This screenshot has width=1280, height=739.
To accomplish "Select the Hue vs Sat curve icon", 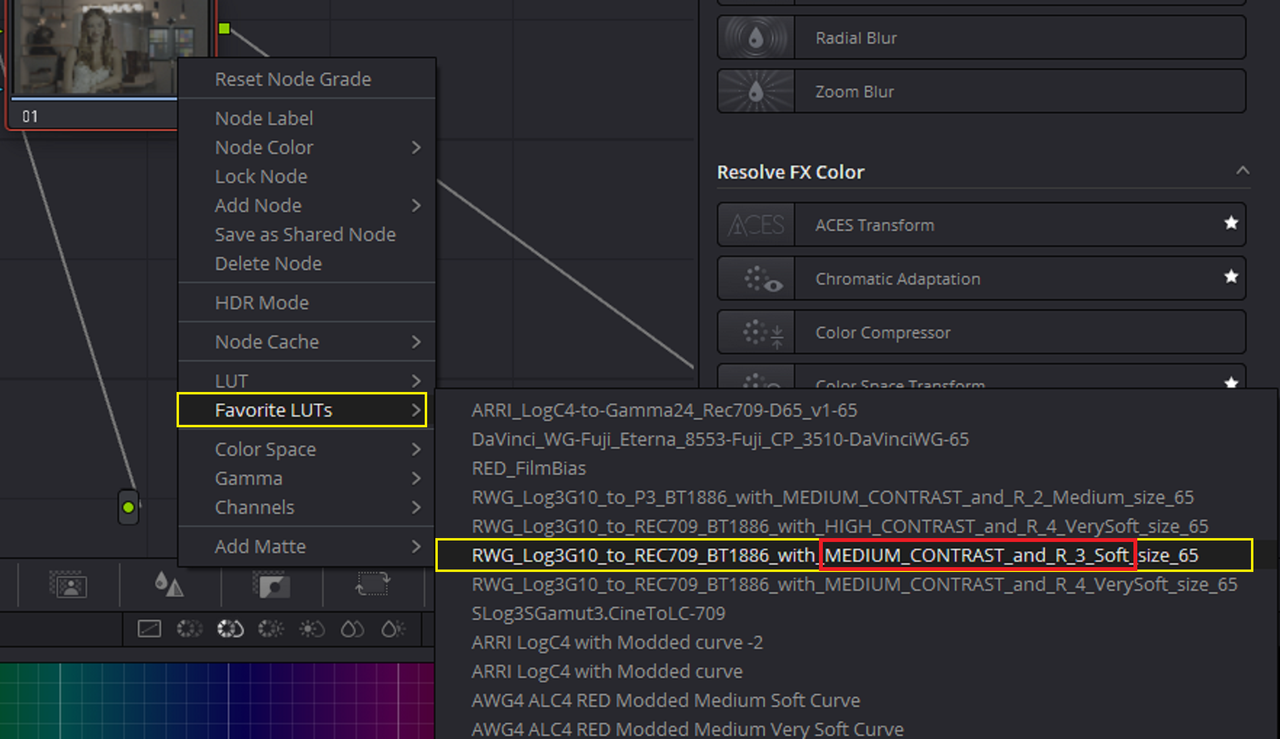I will (x=230, y=629).
